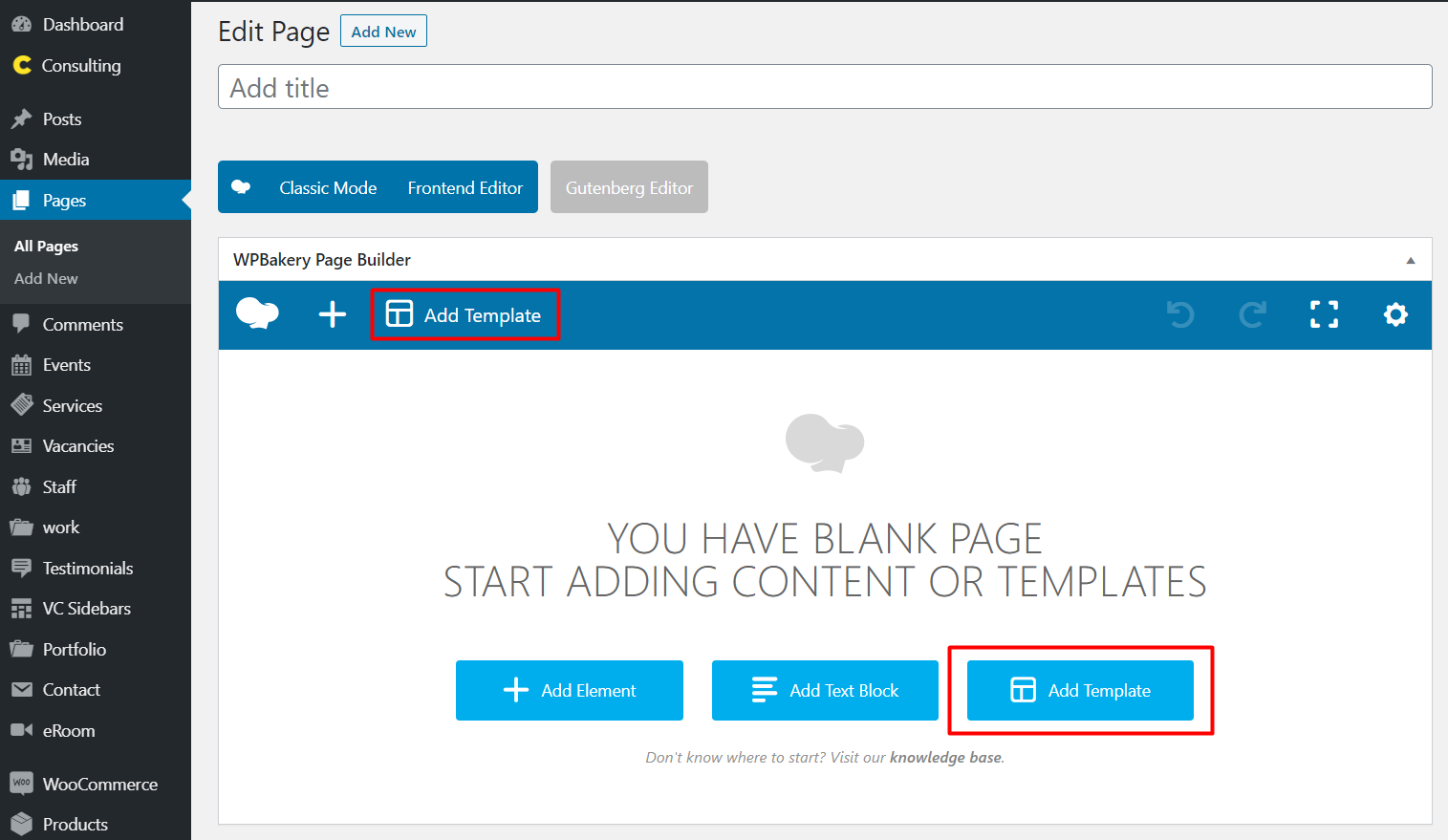Click the undo arrow icon

tap(1180, 314)
